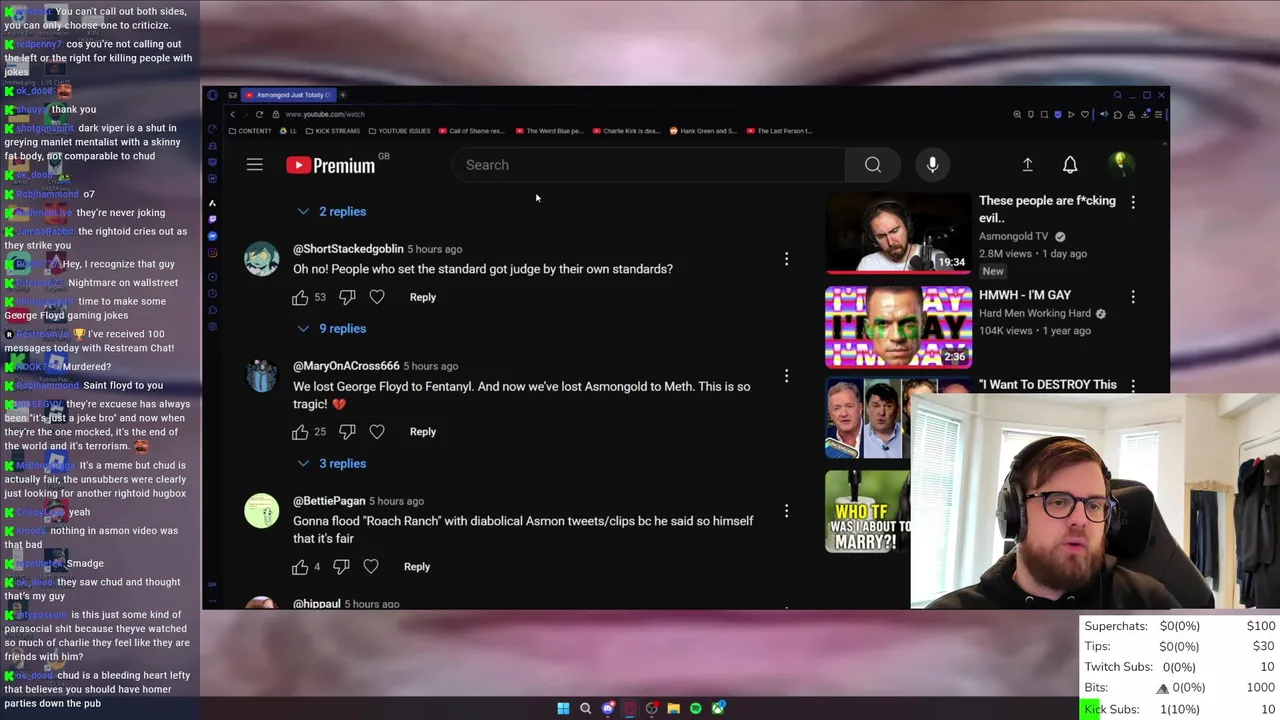The height and width of the screenshot is (720, 1280).
Task: Like ShortStackedgoblin's comment
Action: pos(300,297)
